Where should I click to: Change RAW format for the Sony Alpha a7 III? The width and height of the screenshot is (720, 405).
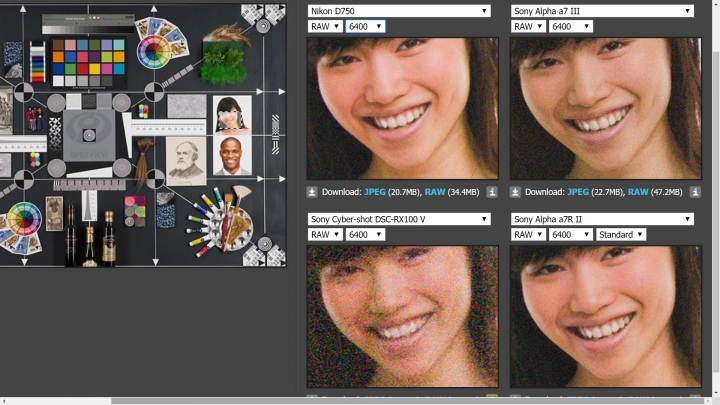tap(528, 27)
